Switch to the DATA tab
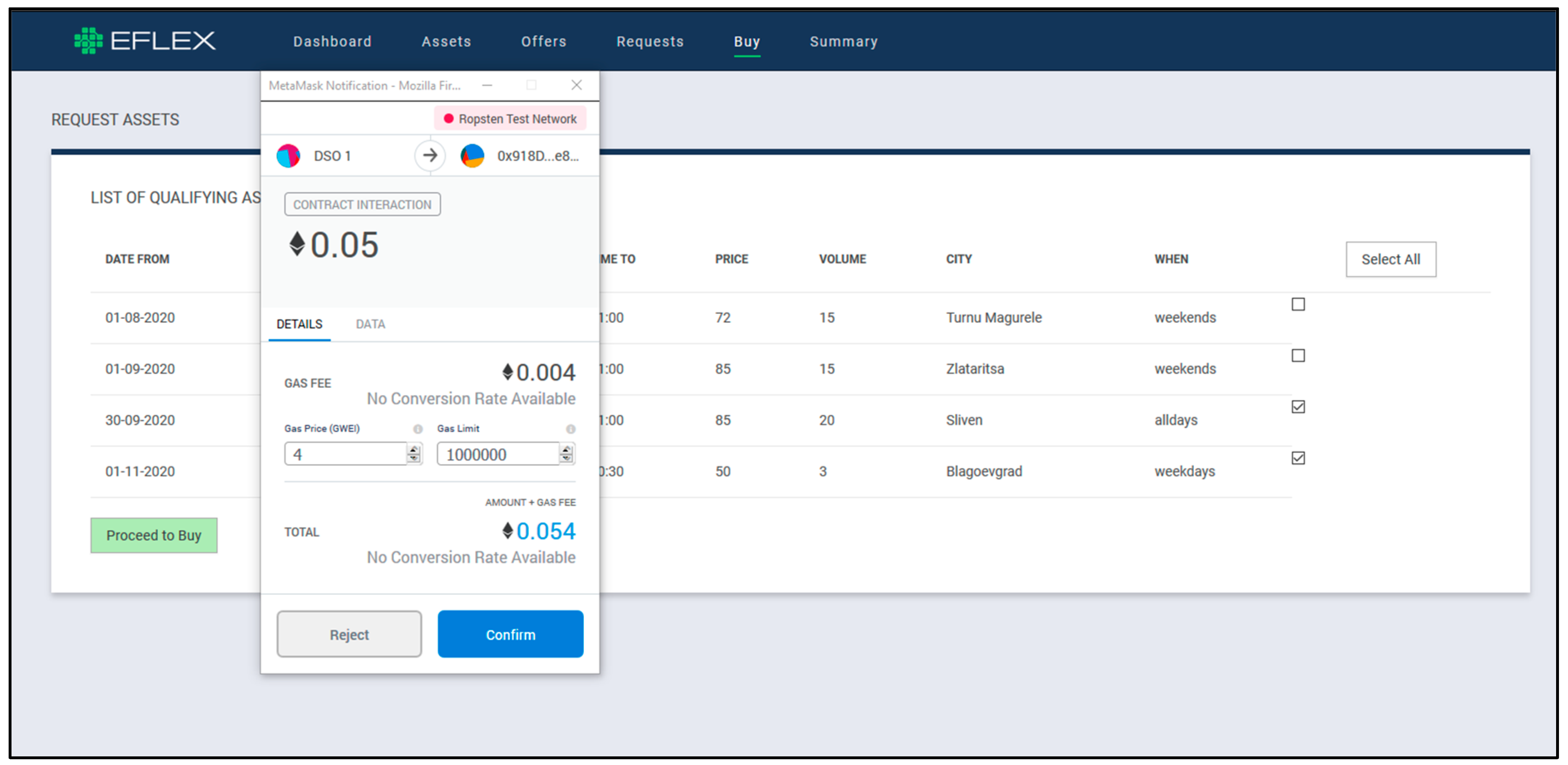This screenshot has width=1568, height=765. (370, 325)
